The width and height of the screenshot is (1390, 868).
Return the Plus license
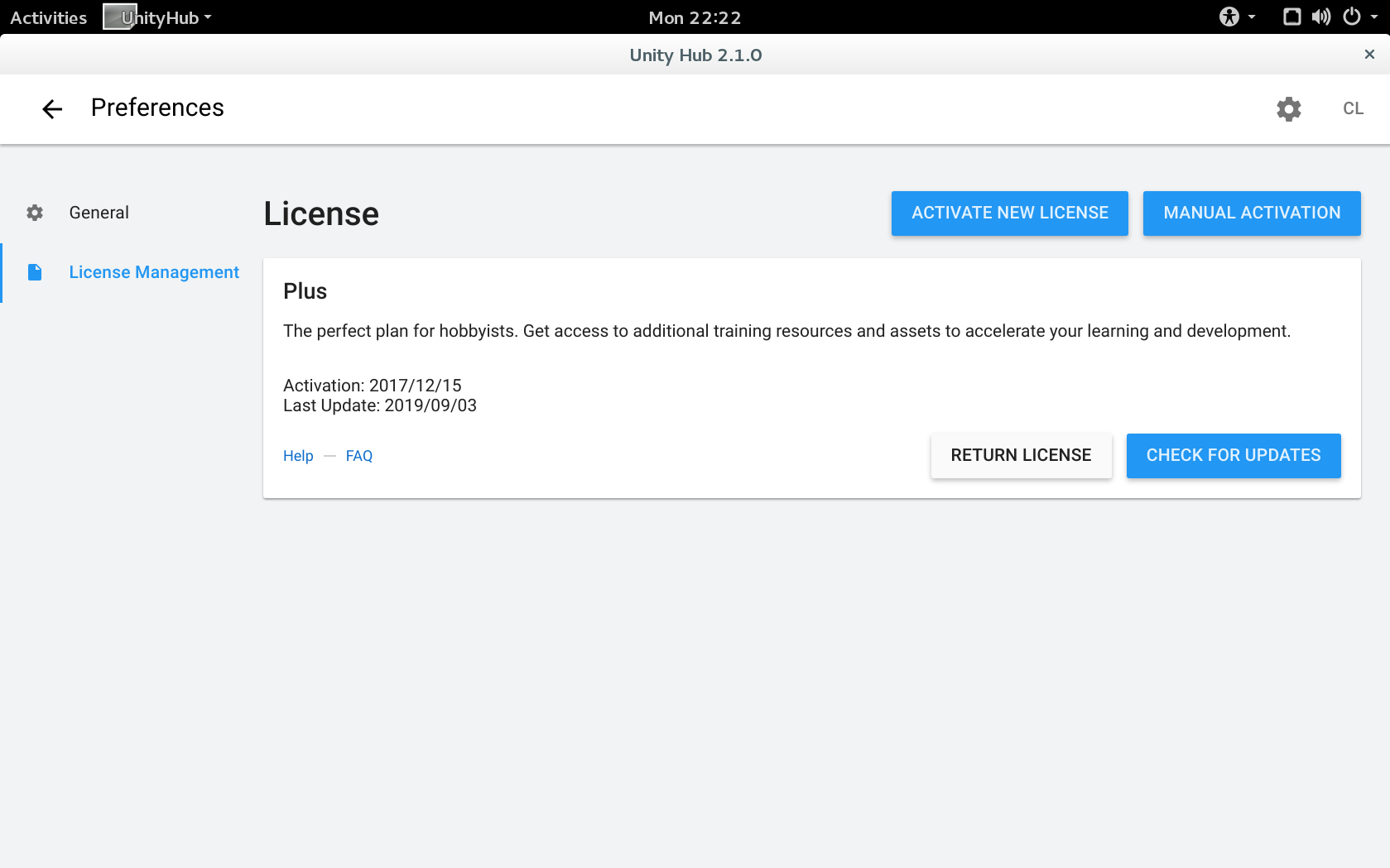coord(1021,456)
